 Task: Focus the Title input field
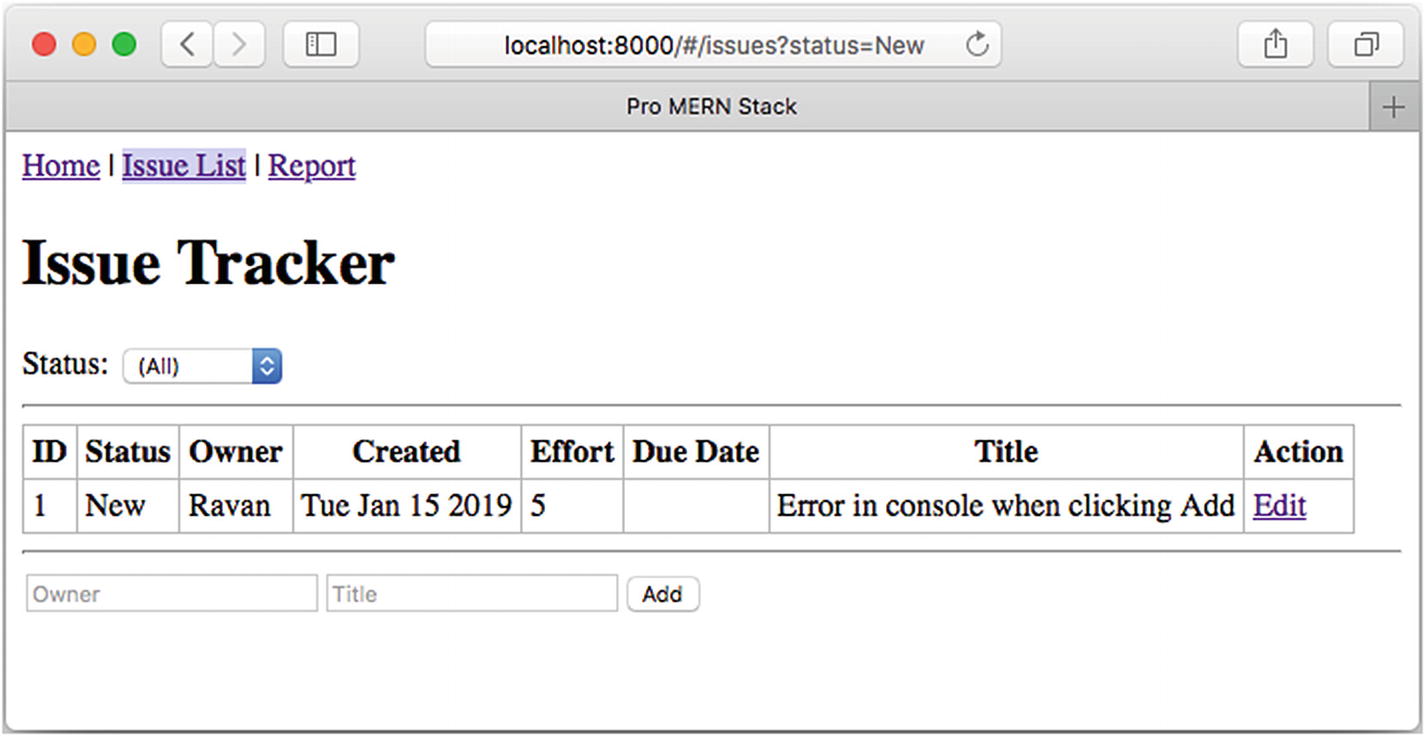(x=472, y=594)
